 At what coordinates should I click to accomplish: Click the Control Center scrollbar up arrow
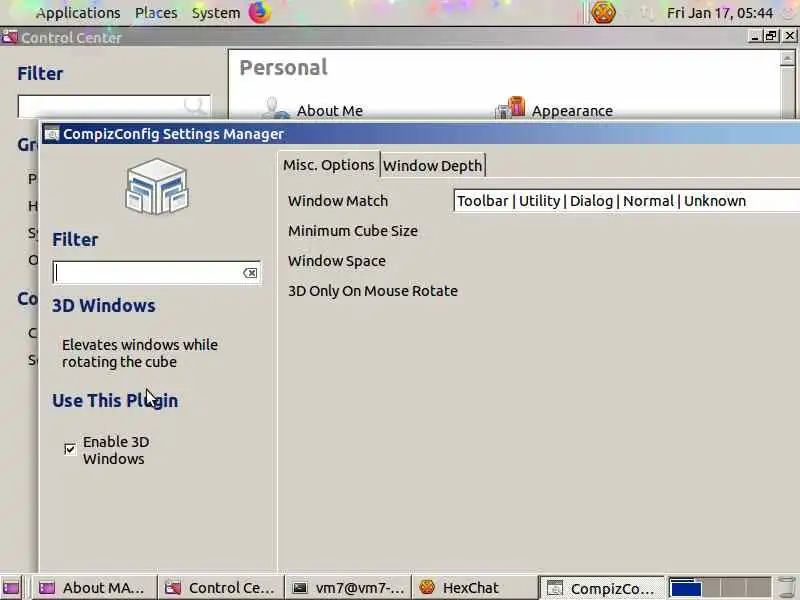pyautogui.click(x=787, y=58)
